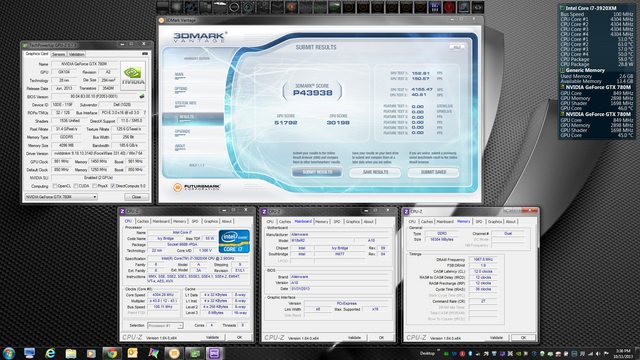Launch Internet Explorer from the taskbar
Image resolution: width=640 pixels, height=360 pixels.
(x=50, y=353)
